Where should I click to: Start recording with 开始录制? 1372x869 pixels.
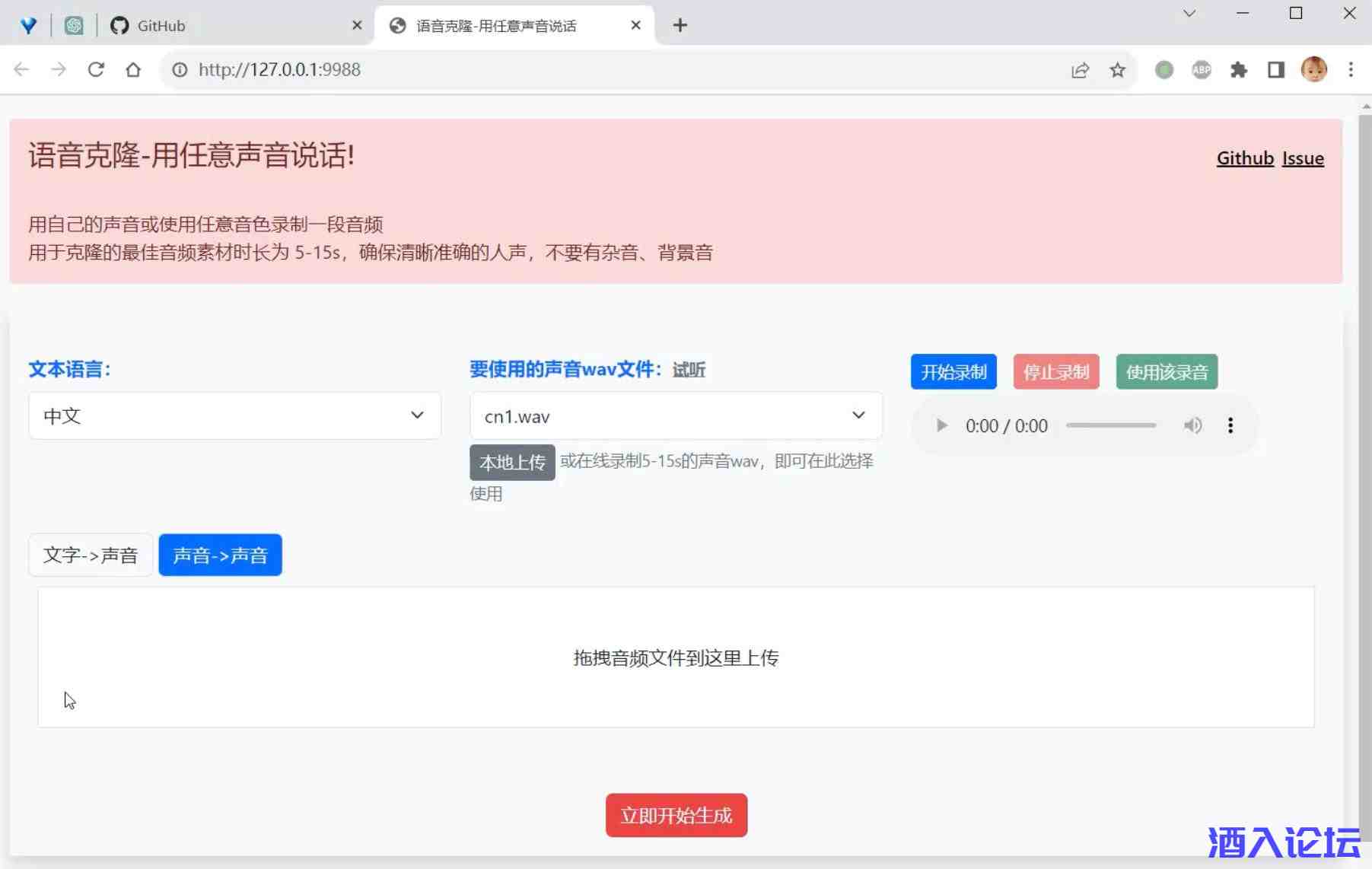click(953, 372)
